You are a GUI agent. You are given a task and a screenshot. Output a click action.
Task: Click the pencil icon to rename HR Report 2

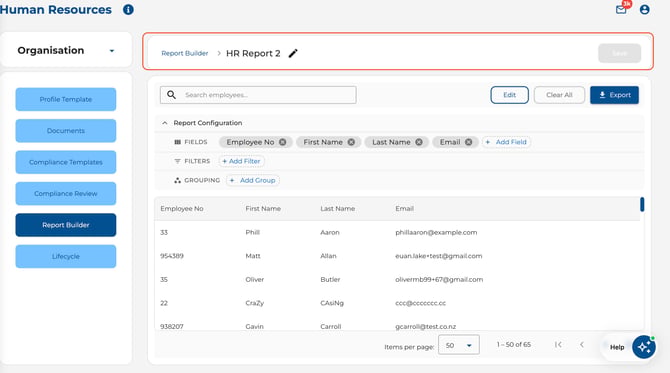(293, 53)
